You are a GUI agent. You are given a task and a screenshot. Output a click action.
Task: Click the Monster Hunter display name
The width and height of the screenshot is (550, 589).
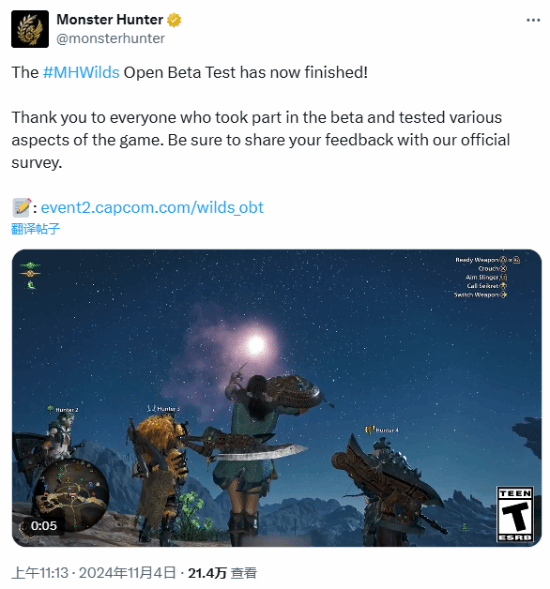coord(110,20)
